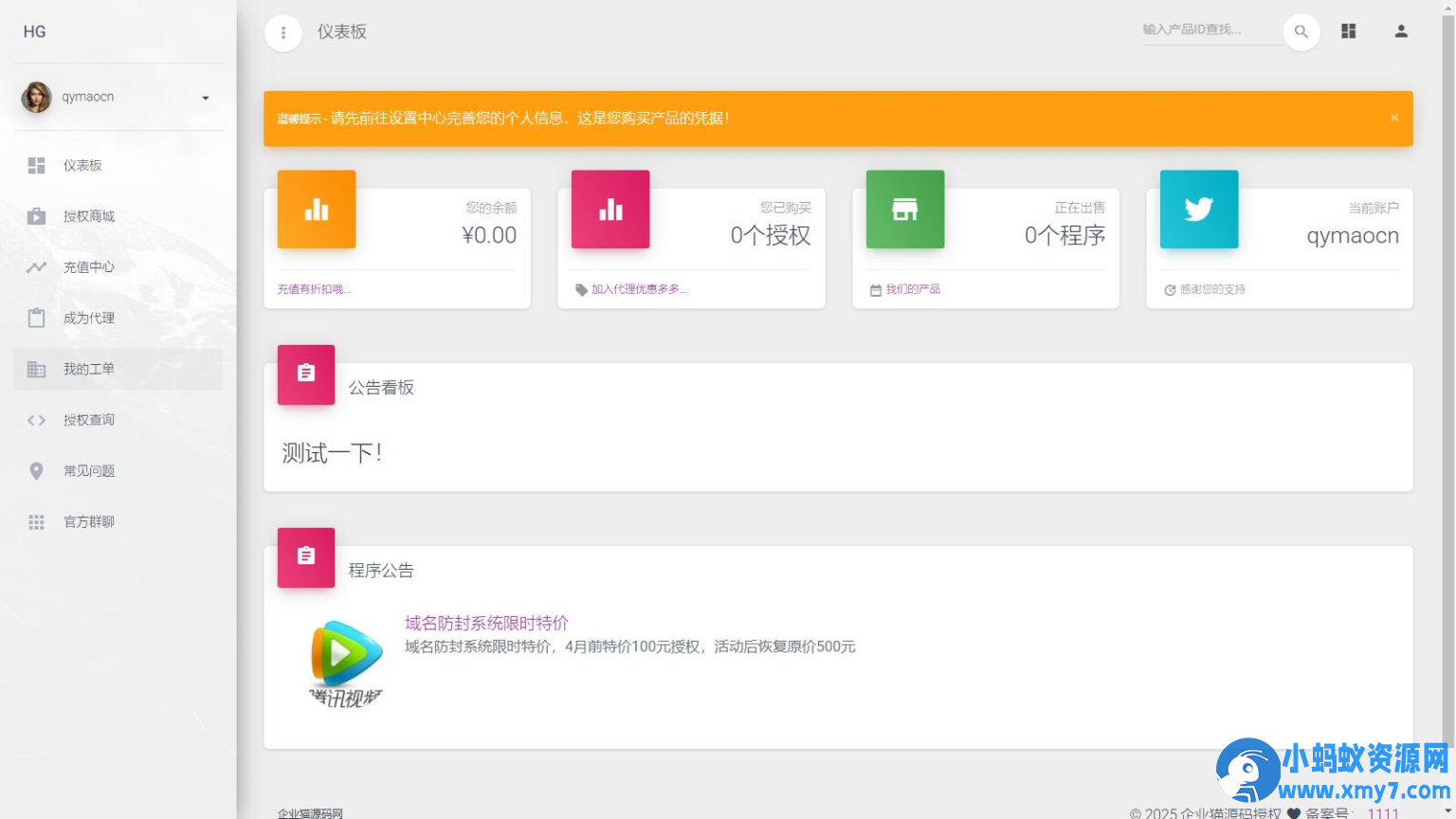The width and height of the screenshot is (1456, 819).
Task: Click the 常见问题 location pin icon
Action: (36, 471)
